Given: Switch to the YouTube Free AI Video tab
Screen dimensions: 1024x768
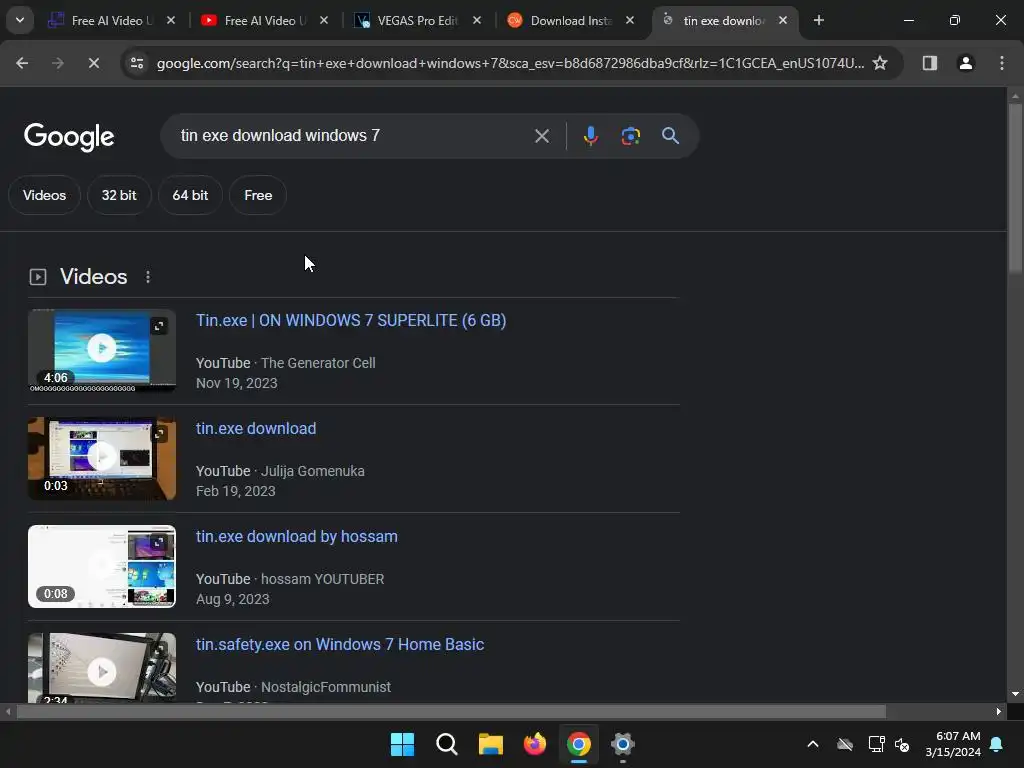Looking at the screenshot, I should click(x=264, y=21).
